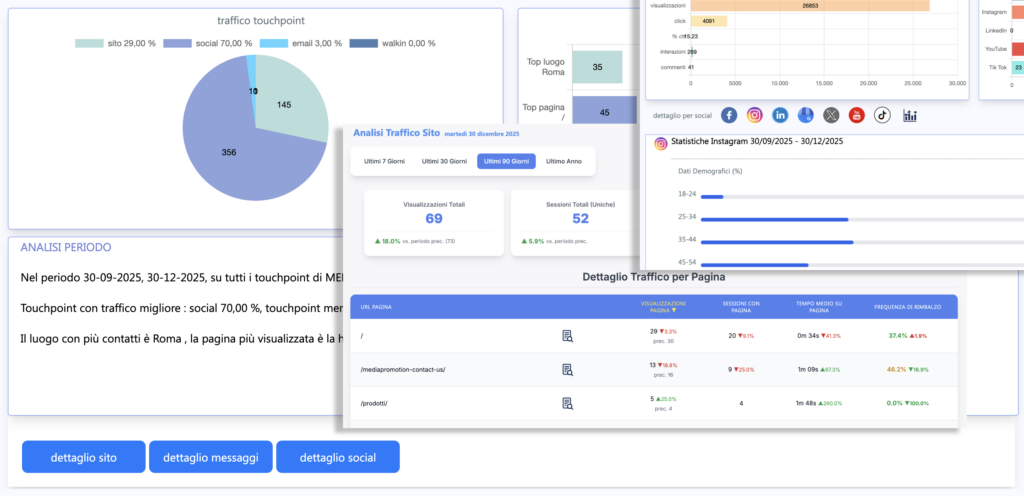The width and height of the screenshot is (1024, 496).
Task: Click the 45-54 demographic bar
Action: (754, 264)
